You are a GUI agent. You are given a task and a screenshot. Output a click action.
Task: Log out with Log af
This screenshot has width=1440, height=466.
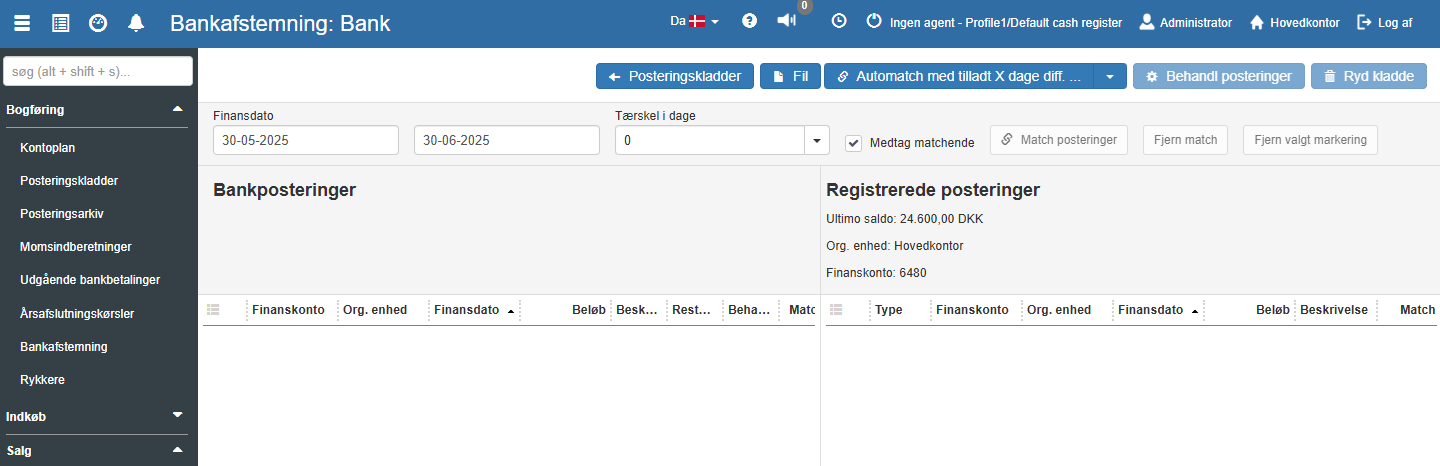tap(1385, 22)
